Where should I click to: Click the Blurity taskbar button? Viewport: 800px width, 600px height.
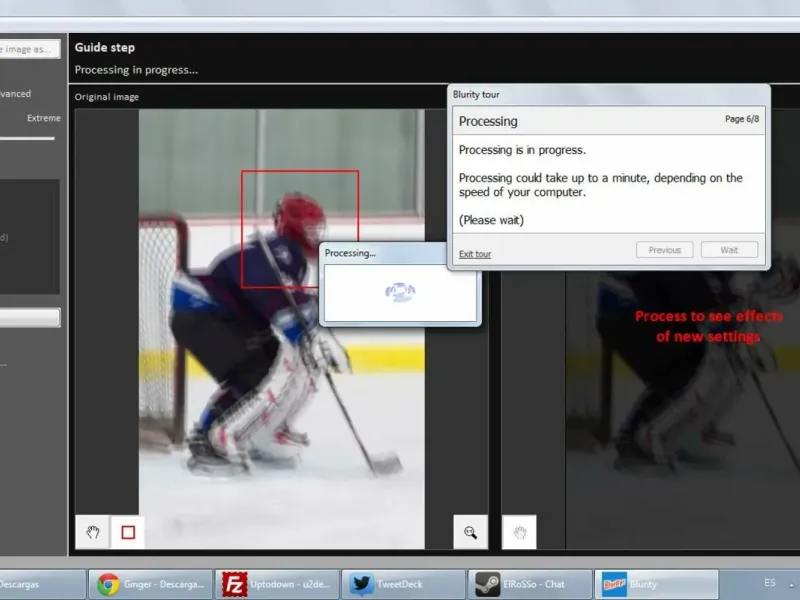pos(657,584)
